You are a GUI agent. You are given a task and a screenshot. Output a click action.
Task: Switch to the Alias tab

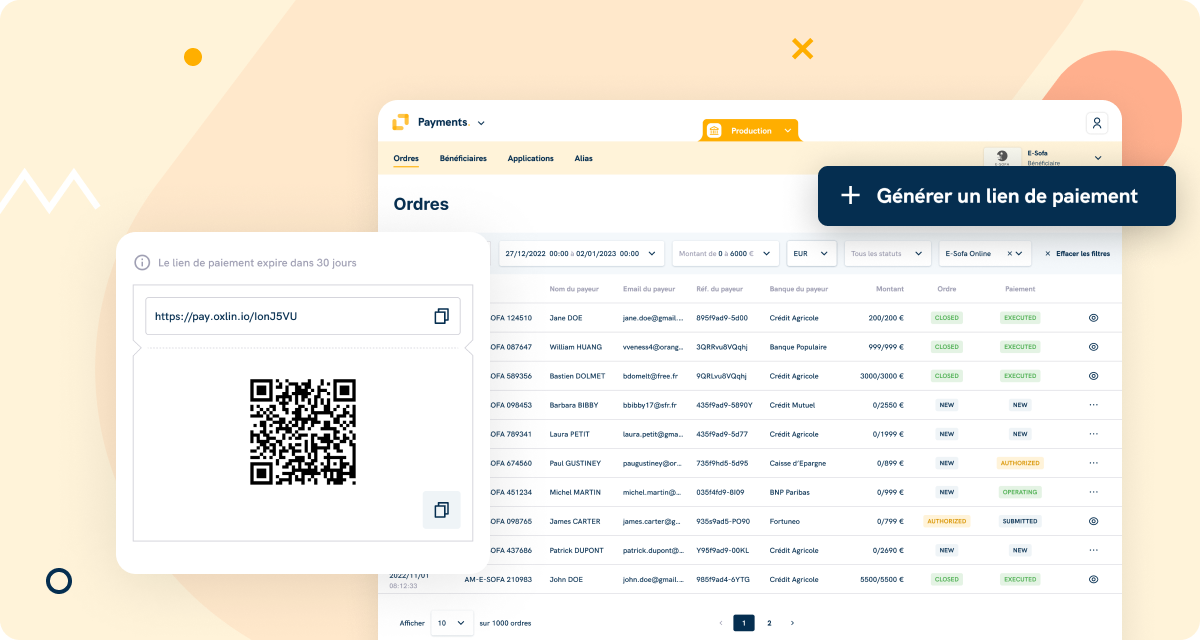[x=583, y=158]
